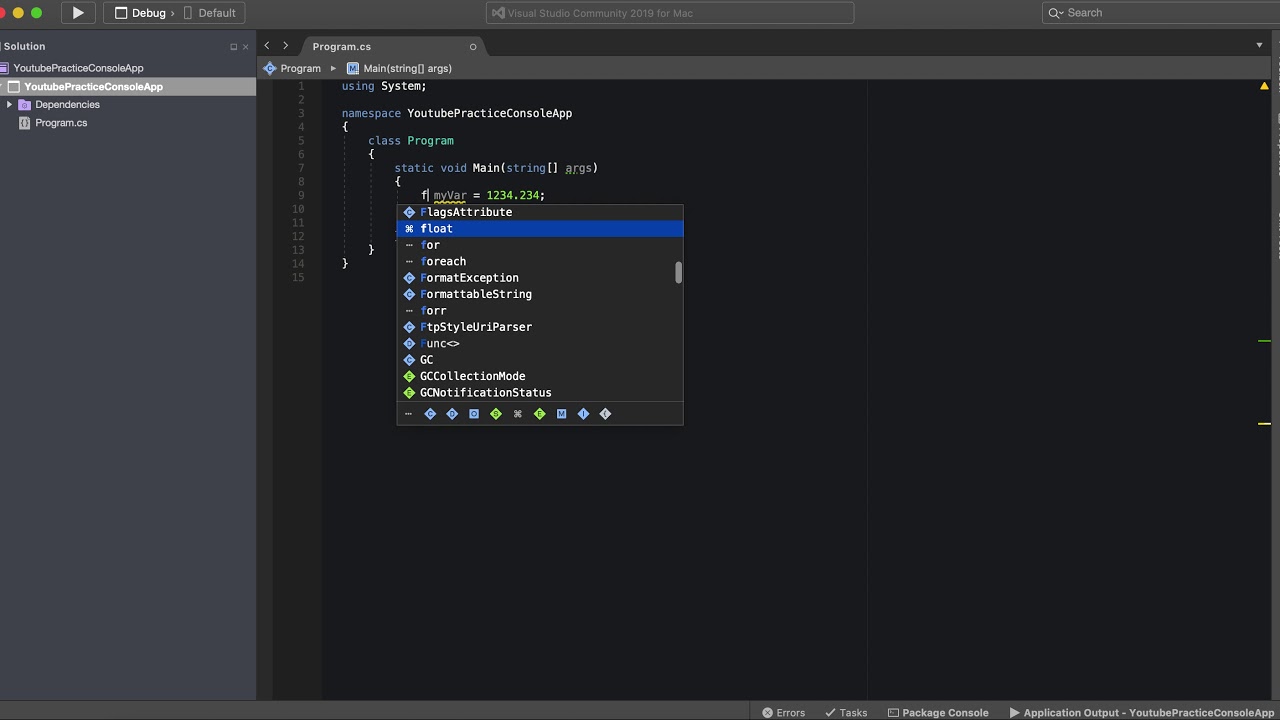Click the autocomplete list scrollbar thumb
Viewport: 1280px width, 720px height.
678,272
